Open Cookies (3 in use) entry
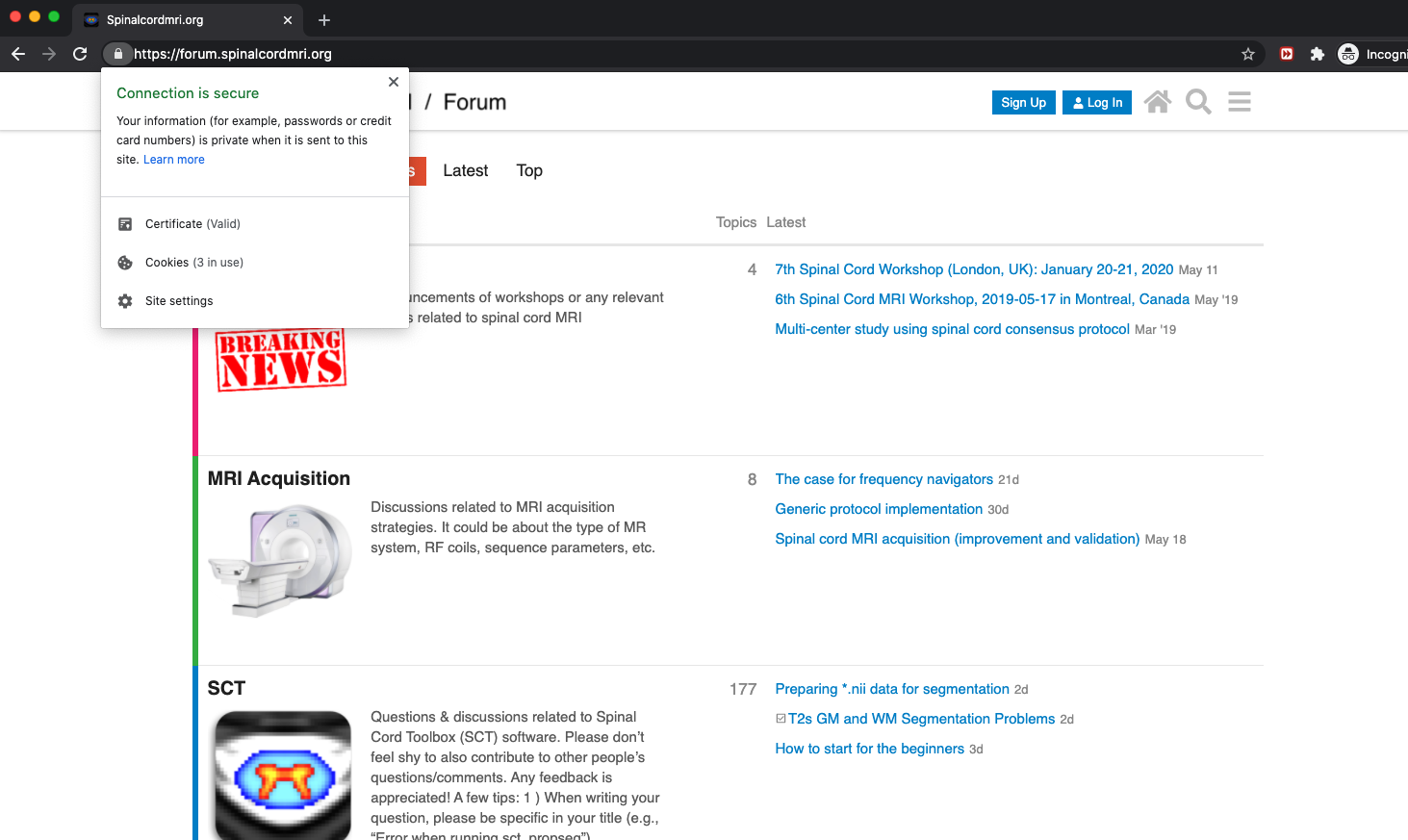Viewport: 1408px width, 840px height. point(255,263)
